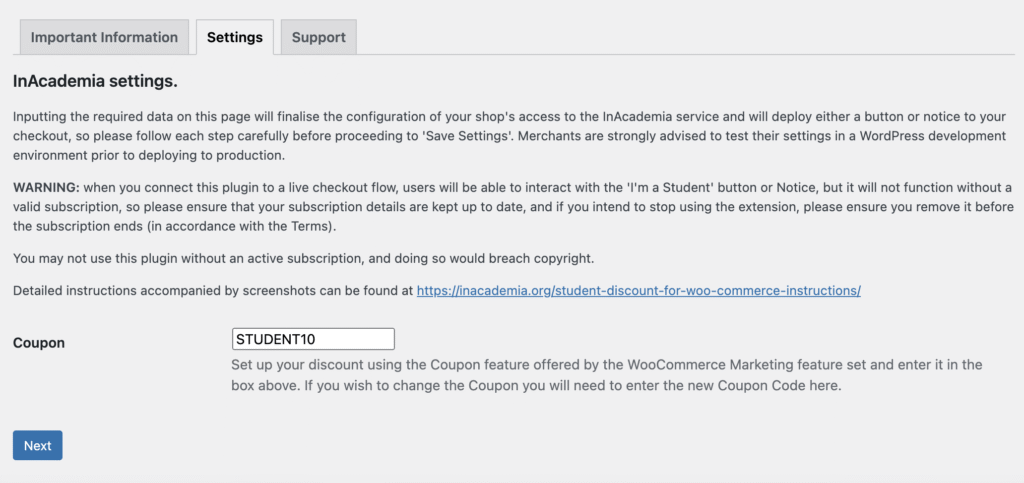Screen dimensions: 1024x483
Task: Click the "InAcademia settings." heading
Action: coord(95,80)
